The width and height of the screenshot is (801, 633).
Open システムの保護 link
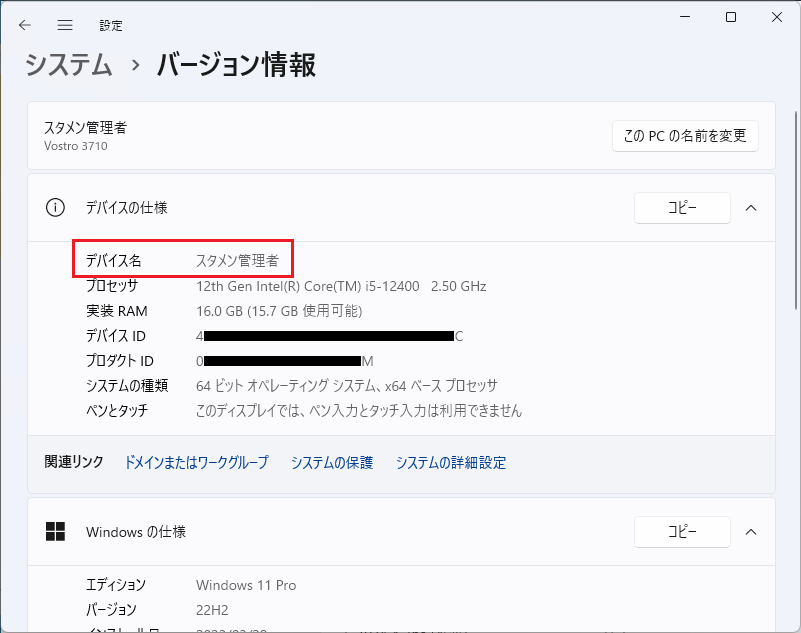point(332,462)
